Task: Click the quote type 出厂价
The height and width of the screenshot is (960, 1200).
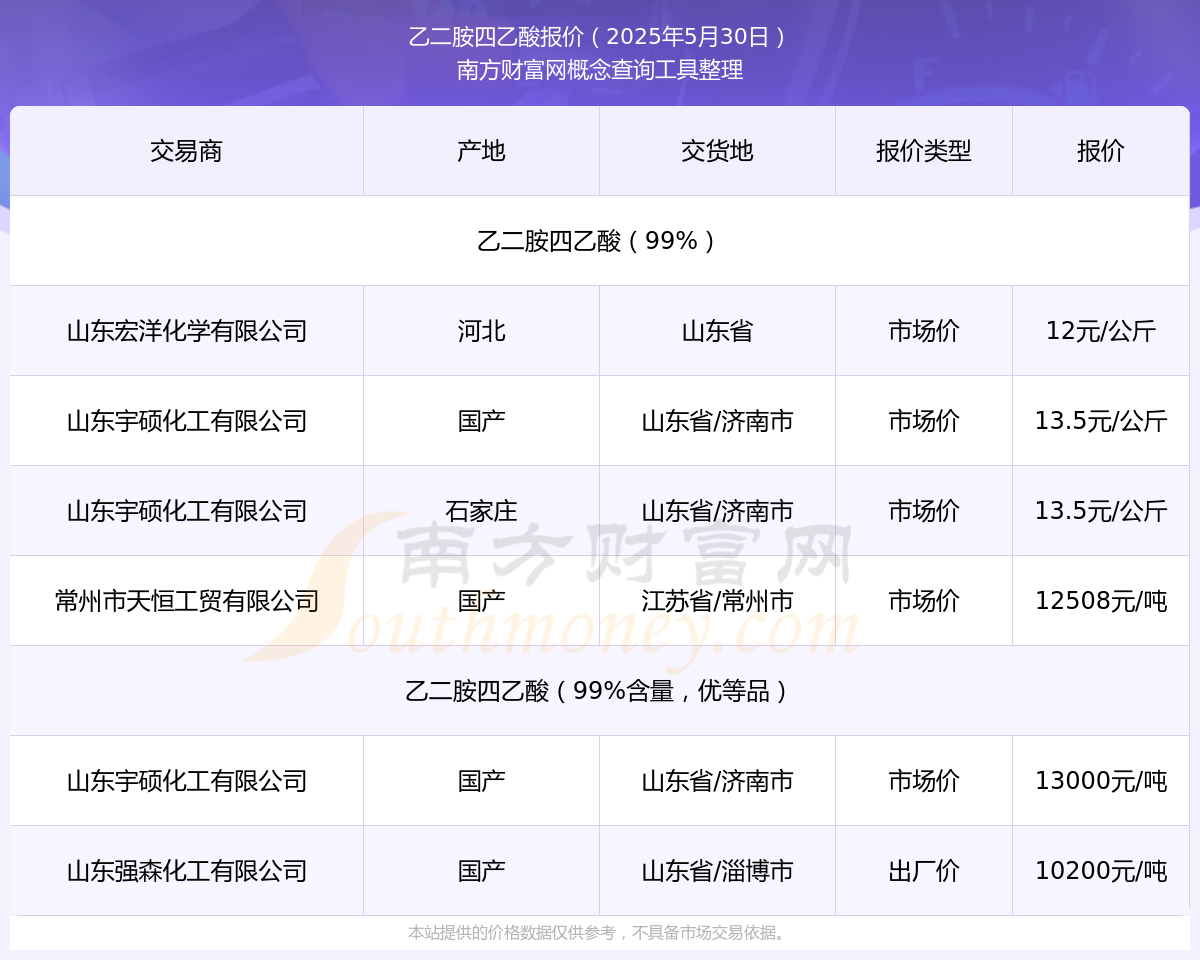Action: [x=924, y=871]
